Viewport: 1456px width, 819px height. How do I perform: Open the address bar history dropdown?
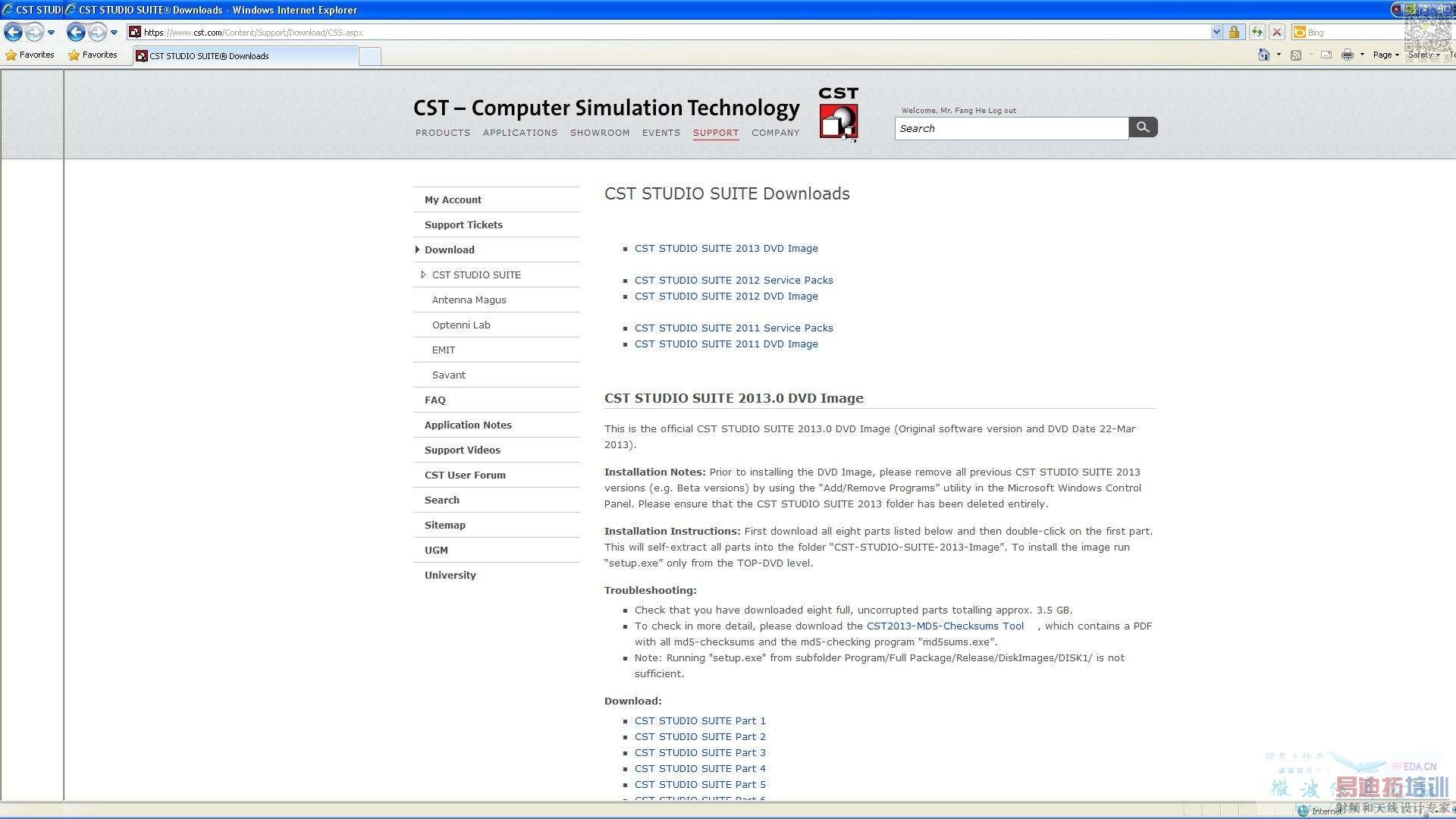[x=1216, y=32]
